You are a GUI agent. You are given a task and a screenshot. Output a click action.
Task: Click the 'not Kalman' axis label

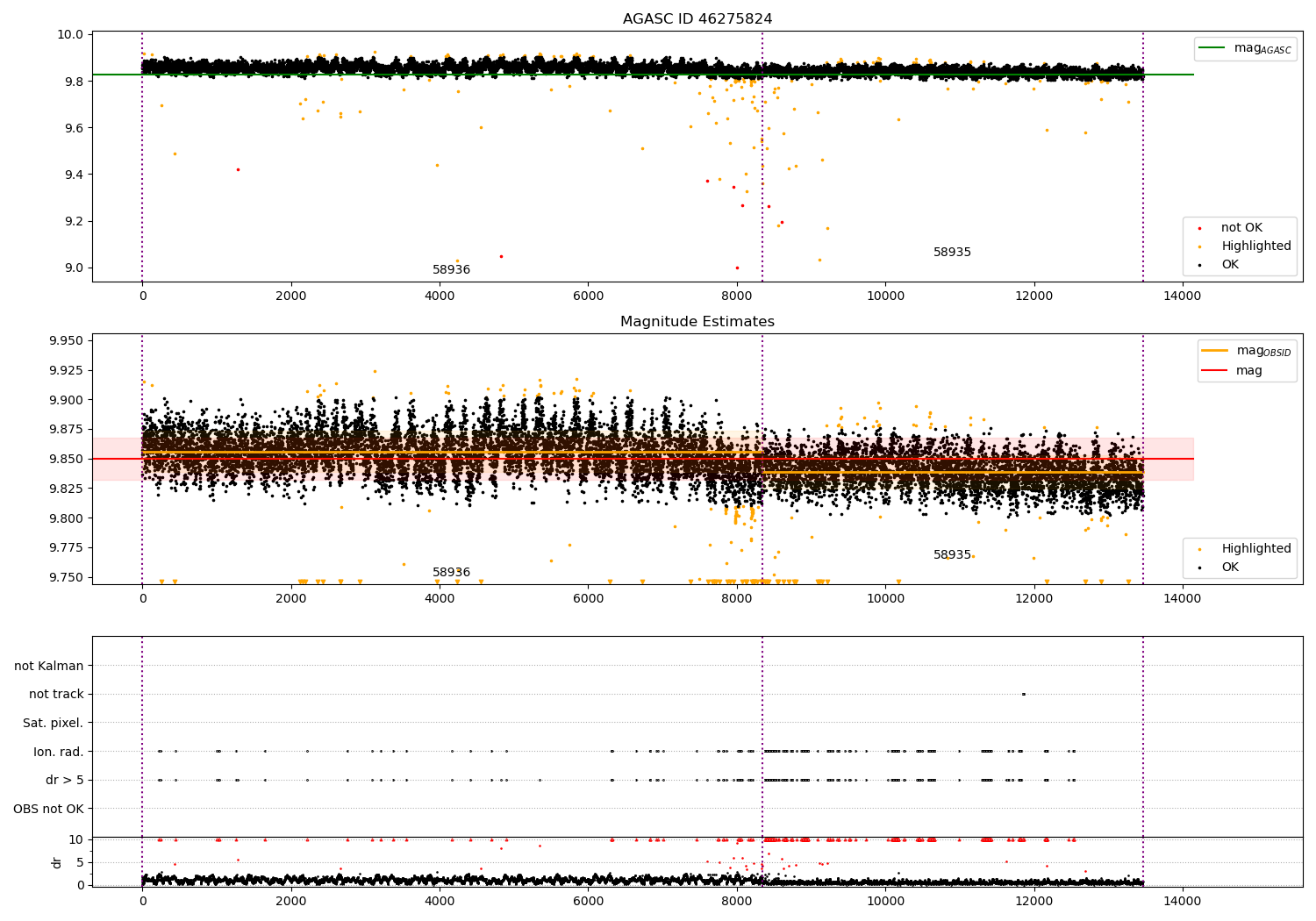pos(49,666)
